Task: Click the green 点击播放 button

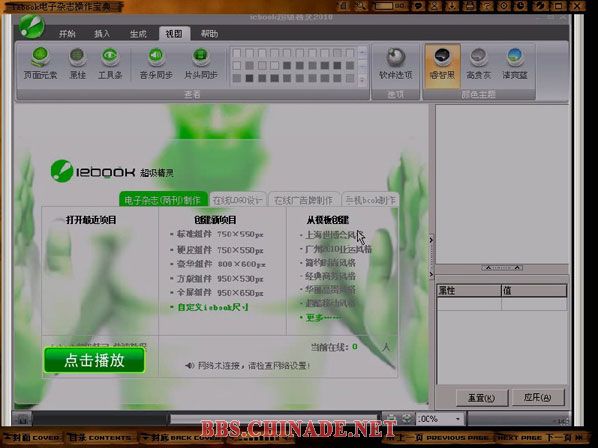Action: 95,360
